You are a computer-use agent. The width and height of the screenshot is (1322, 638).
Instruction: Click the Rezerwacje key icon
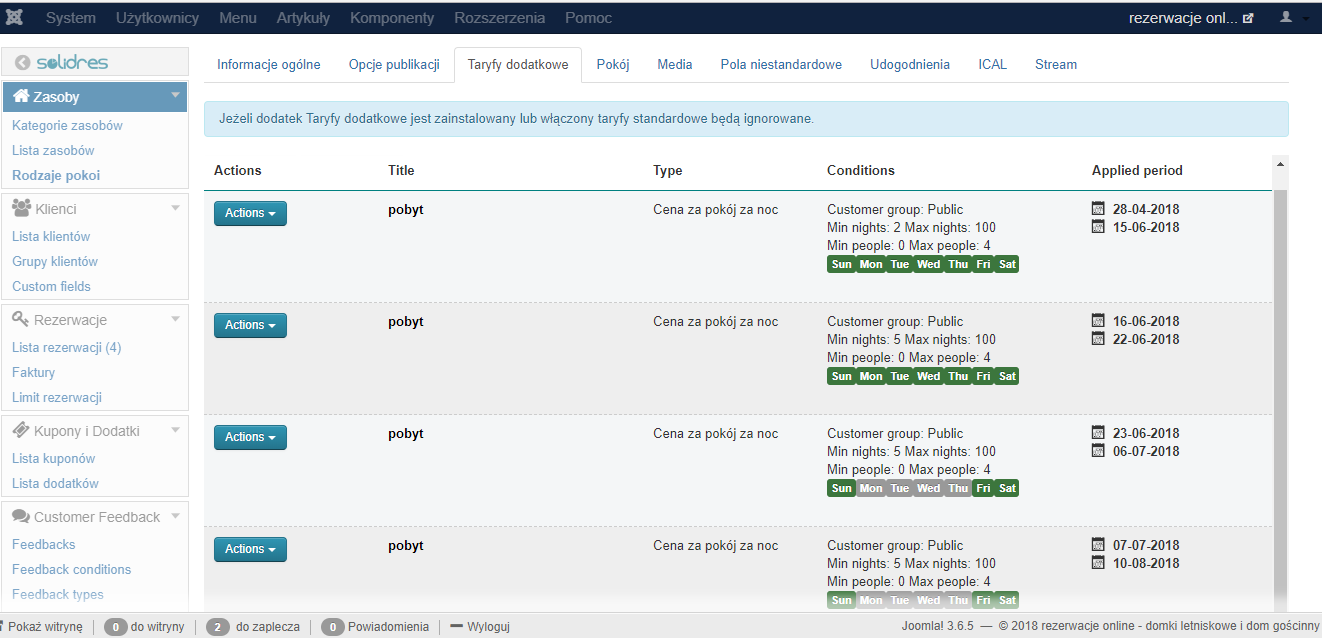(21, 319)
